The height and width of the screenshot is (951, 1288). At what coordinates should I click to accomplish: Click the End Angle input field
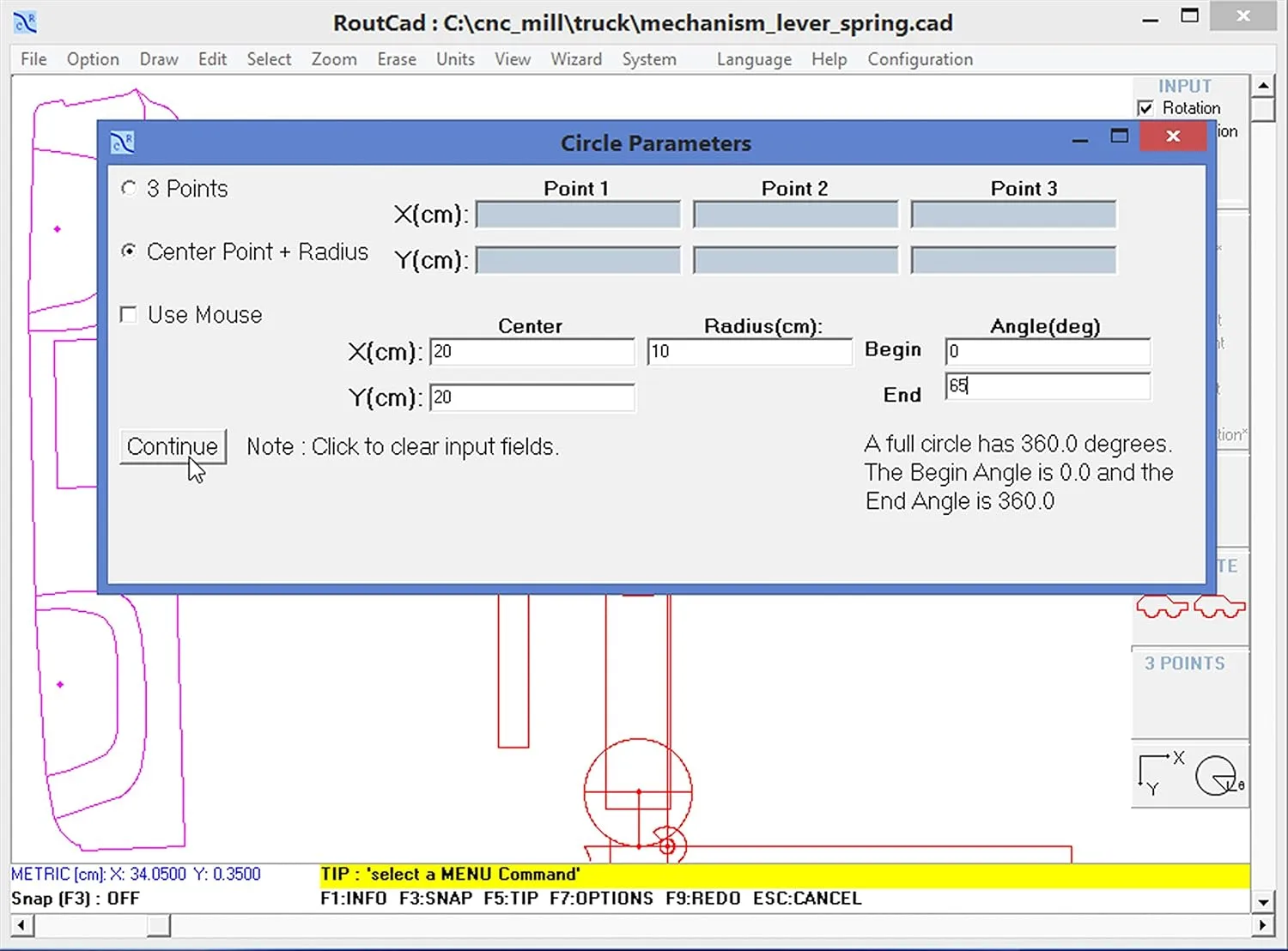(1047, 387)
